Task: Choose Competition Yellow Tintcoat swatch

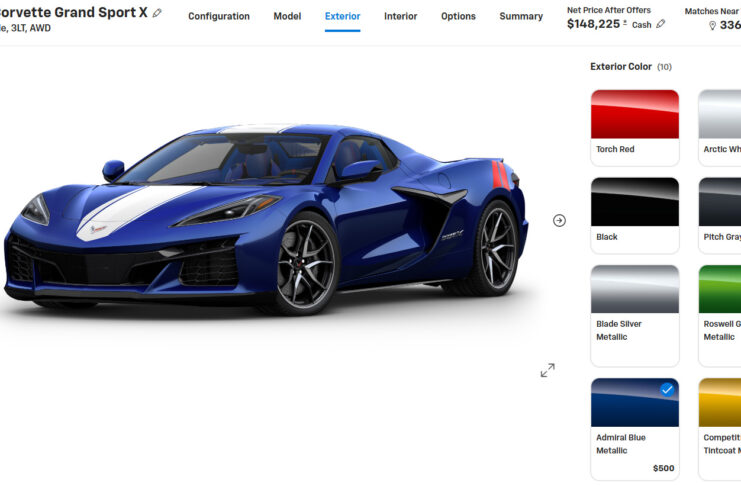Action: point(720,429)
